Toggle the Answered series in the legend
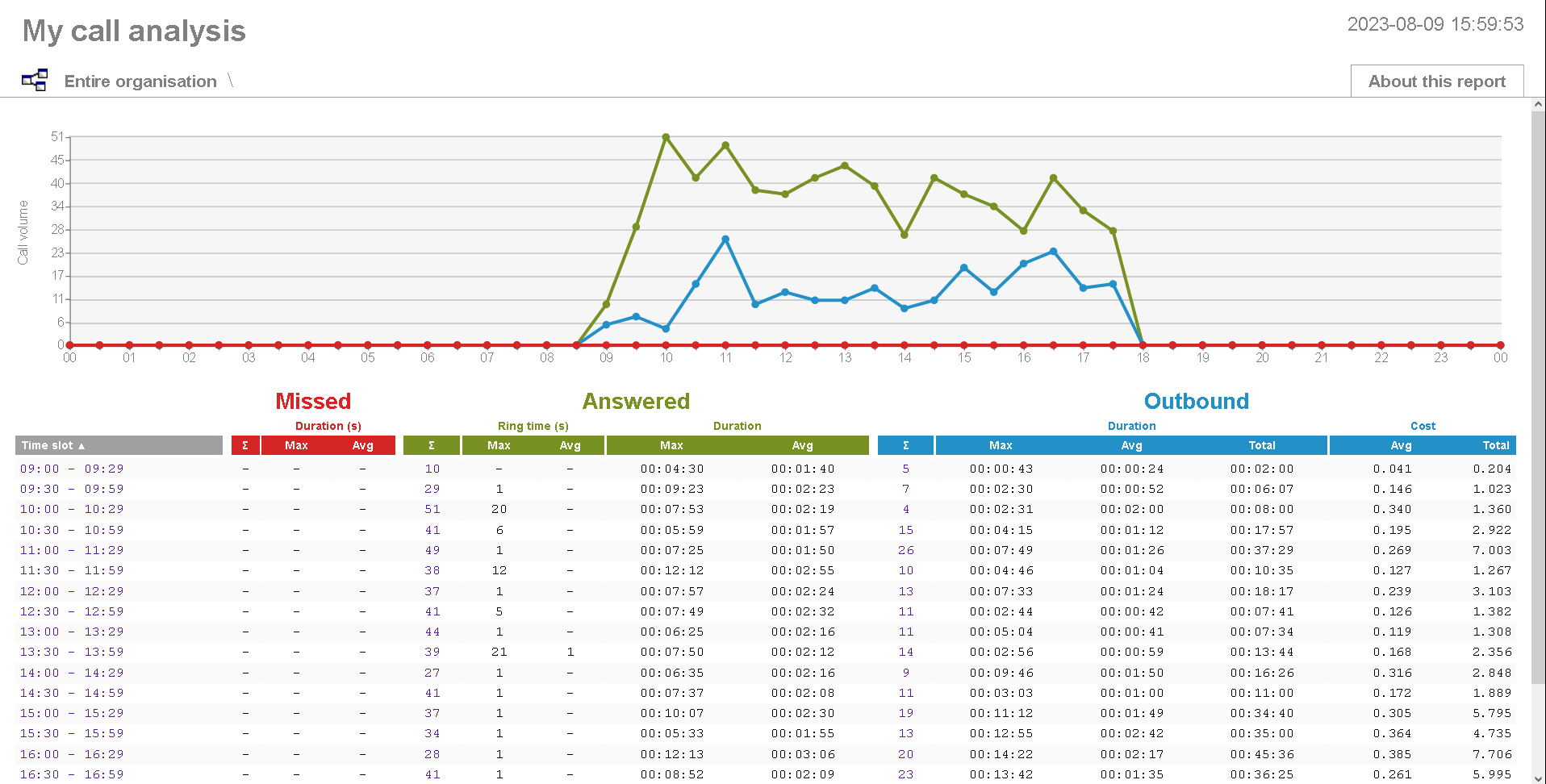 pyautogui.click(x=636, y=401)
